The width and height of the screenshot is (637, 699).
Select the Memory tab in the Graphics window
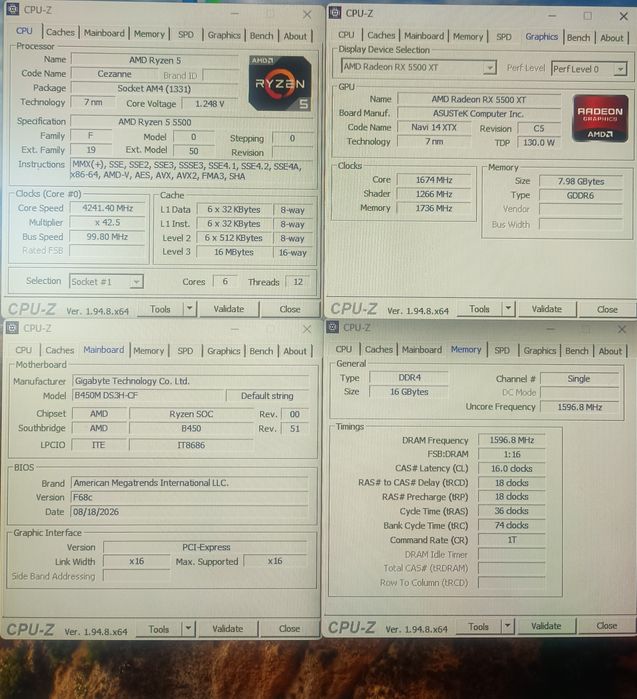point(468,37)
